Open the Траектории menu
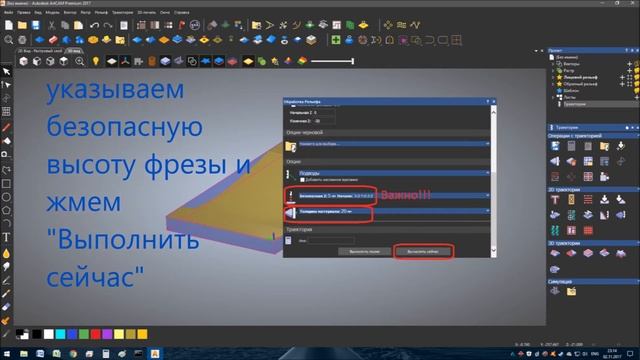Screen dimensions: 640x360 pos(122,13)
